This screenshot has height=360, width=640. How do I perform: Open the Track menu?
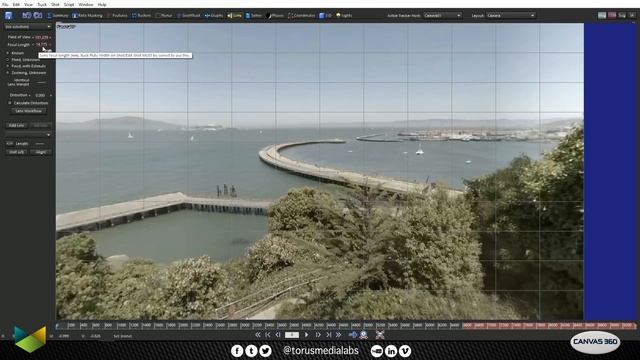tap(42, 4)
